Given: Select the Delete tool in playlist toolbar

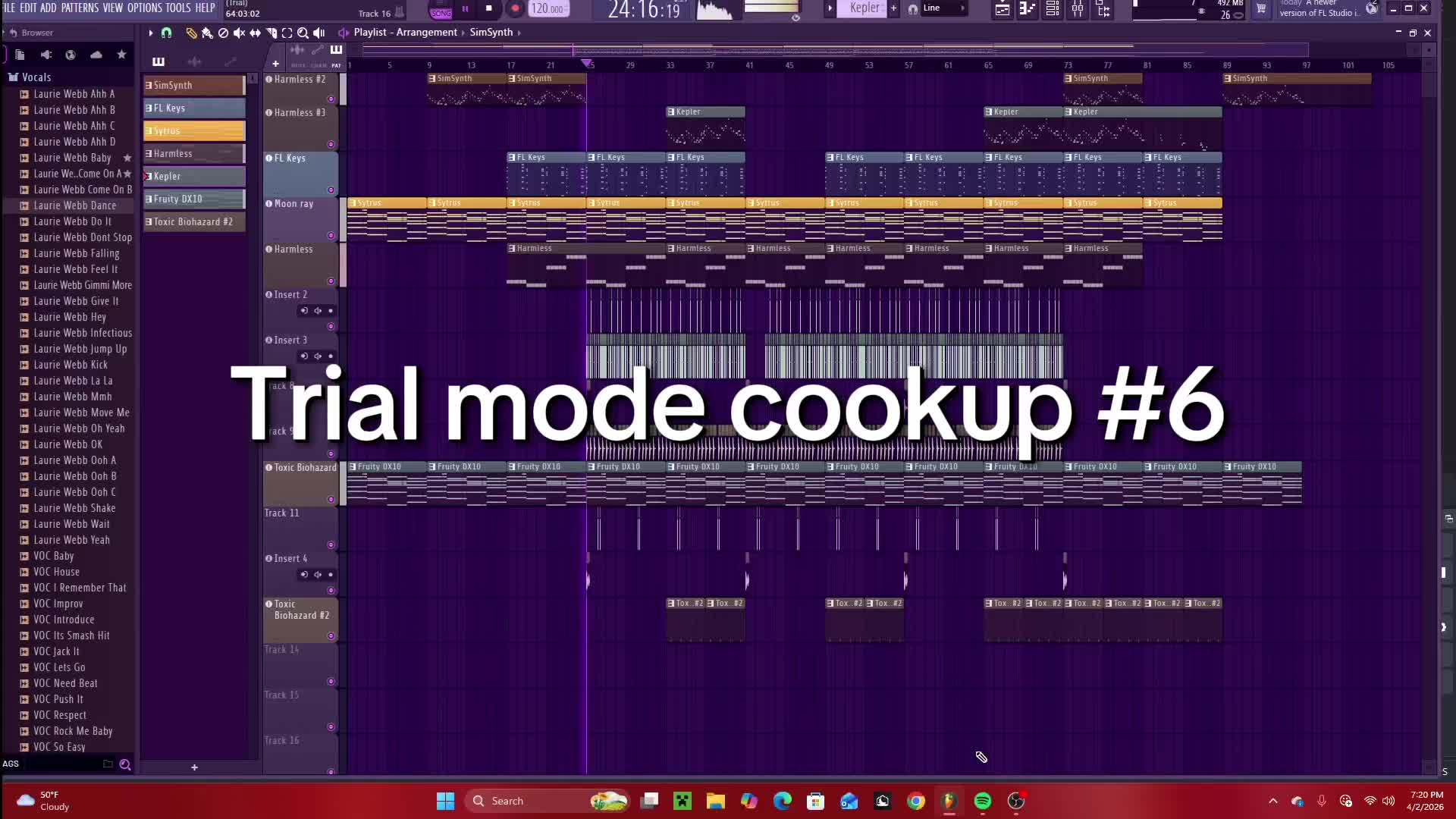Looking at the screenshot, I should (x=223, y=33).
